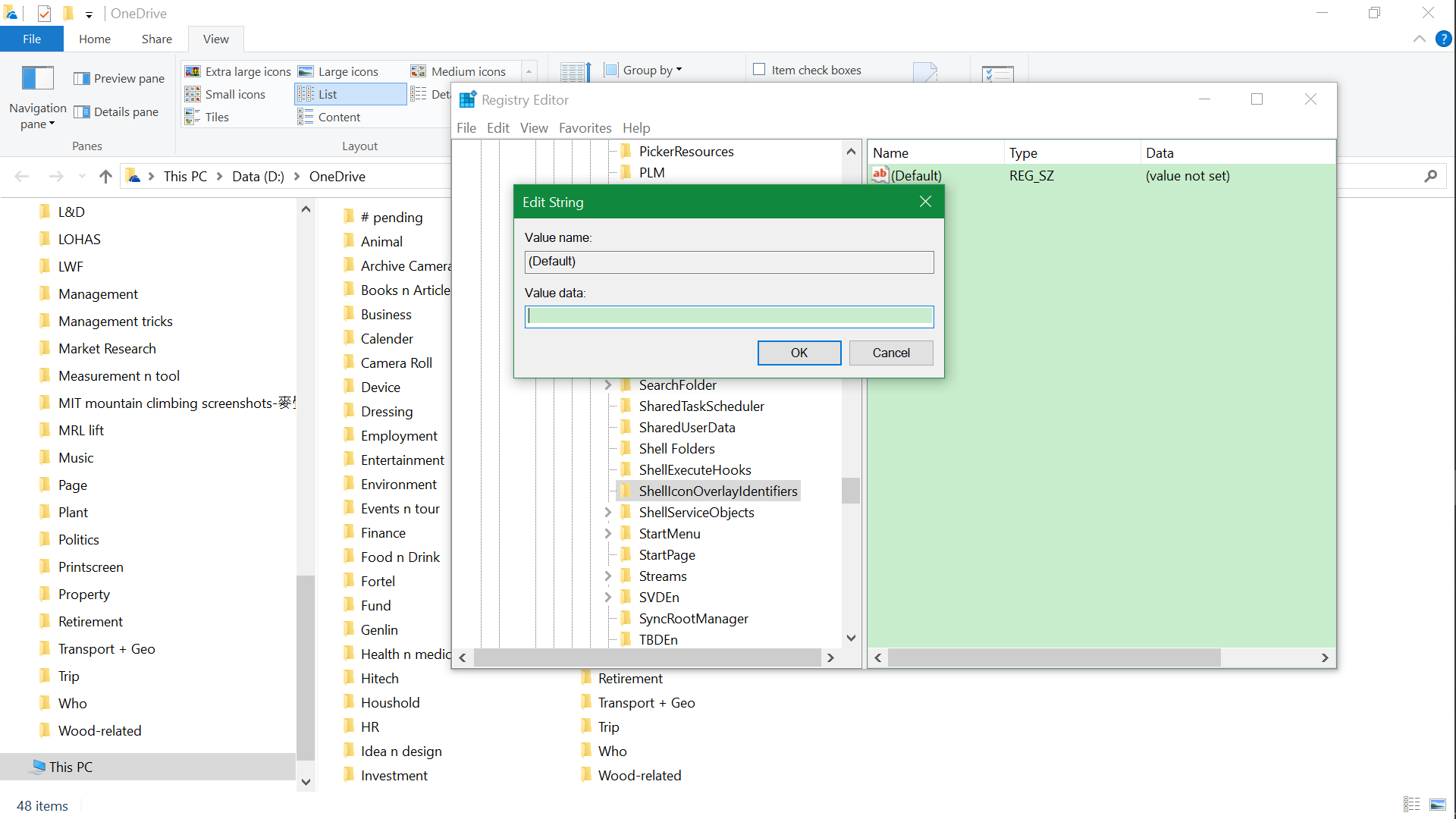Expand the StartMenu registry key

pos(607,534)
